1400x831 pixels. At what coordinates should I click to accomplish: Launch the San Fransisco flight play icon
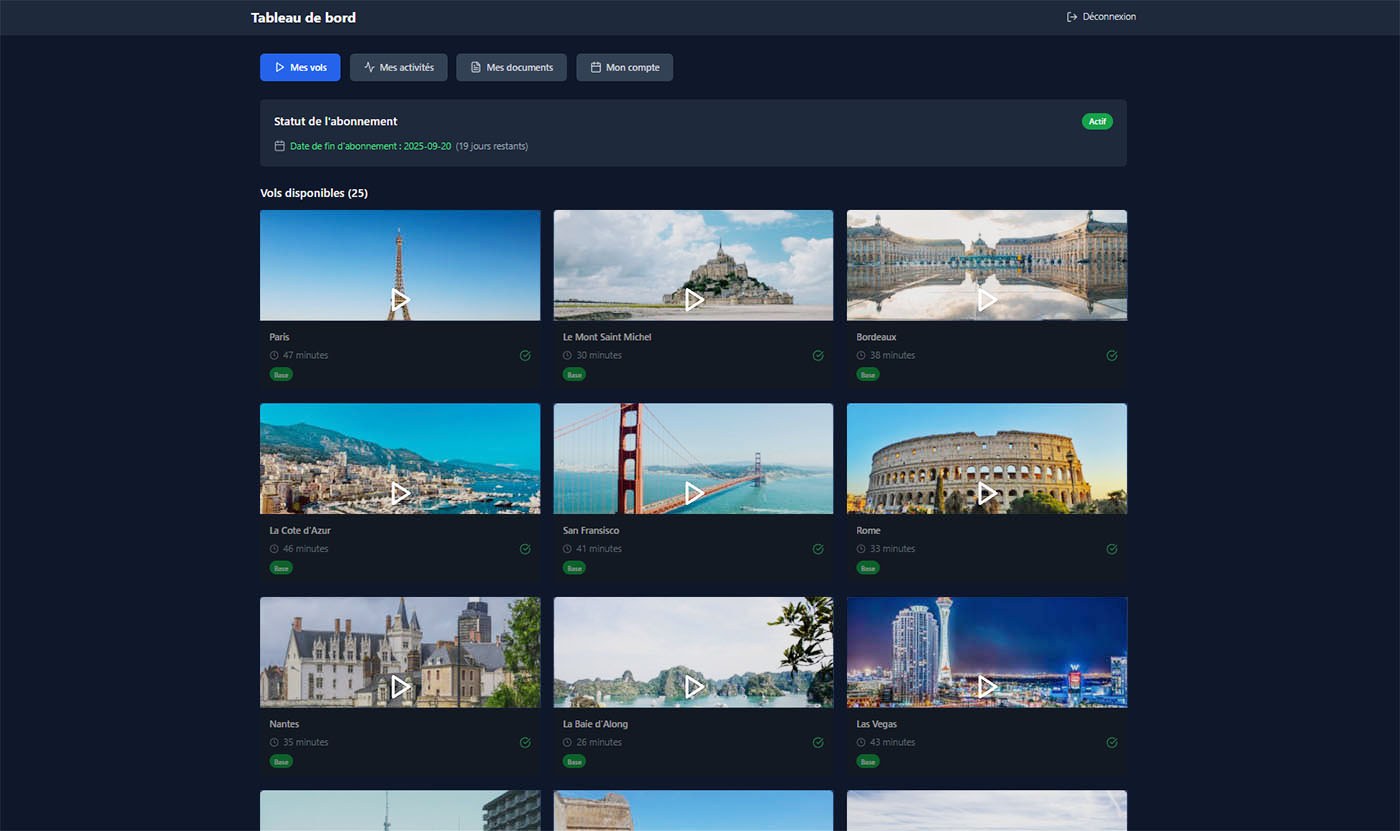point(694,493)
